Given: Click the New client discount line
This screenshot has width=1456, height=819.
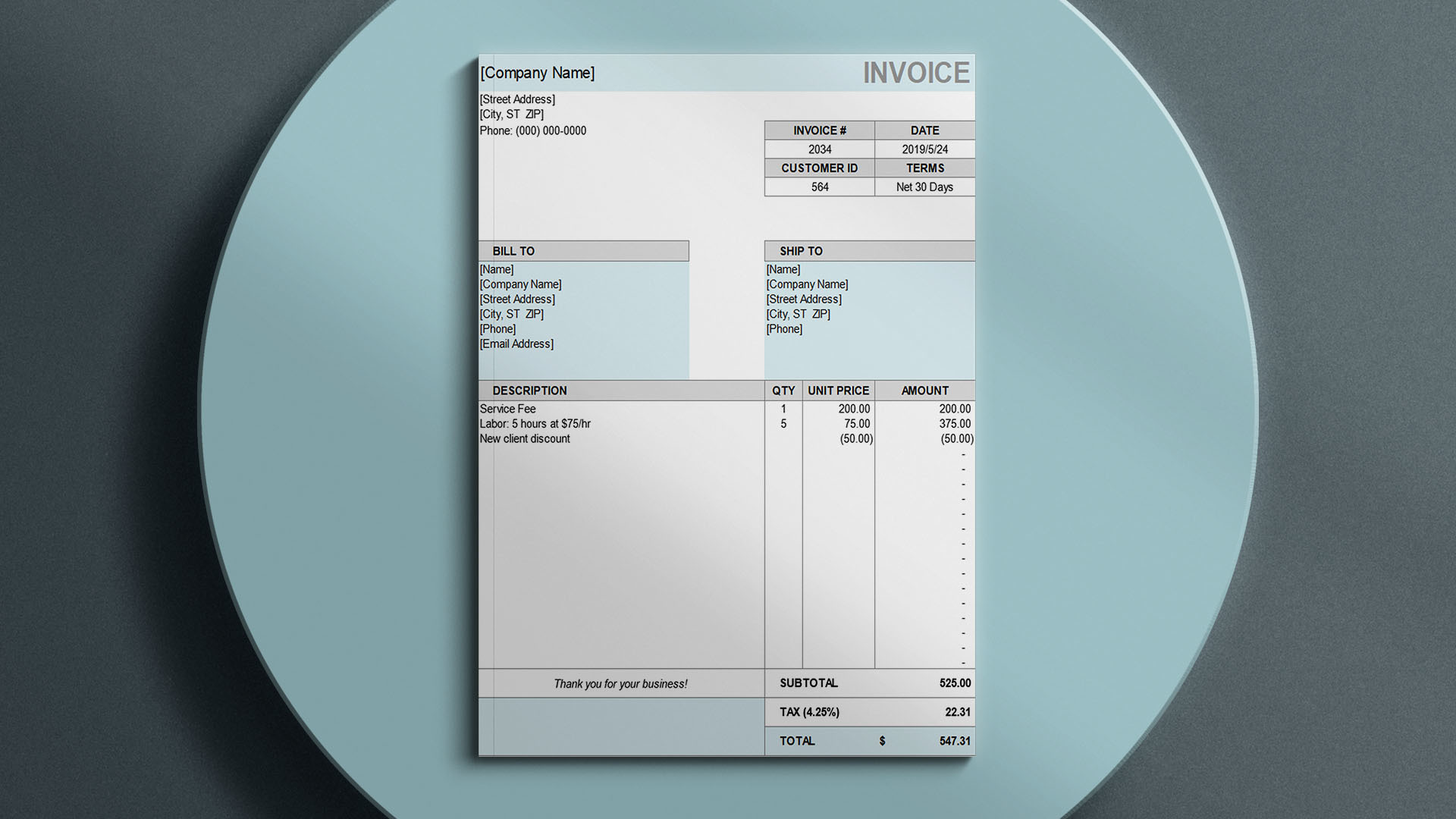Looking at the screenshot, I should point(524,439).
